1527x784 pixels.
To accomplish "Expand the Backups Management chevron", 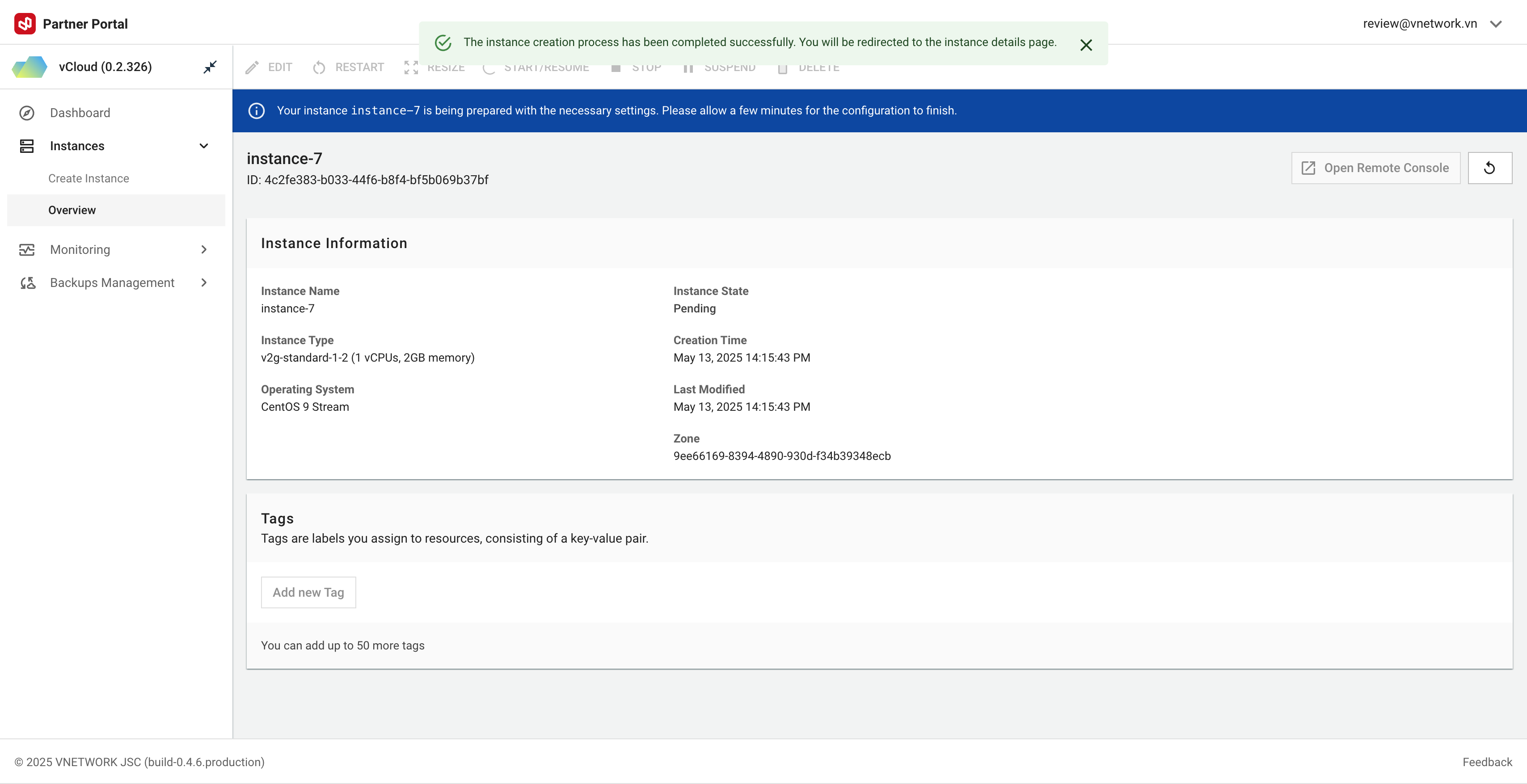I will [x=204, y=282].
